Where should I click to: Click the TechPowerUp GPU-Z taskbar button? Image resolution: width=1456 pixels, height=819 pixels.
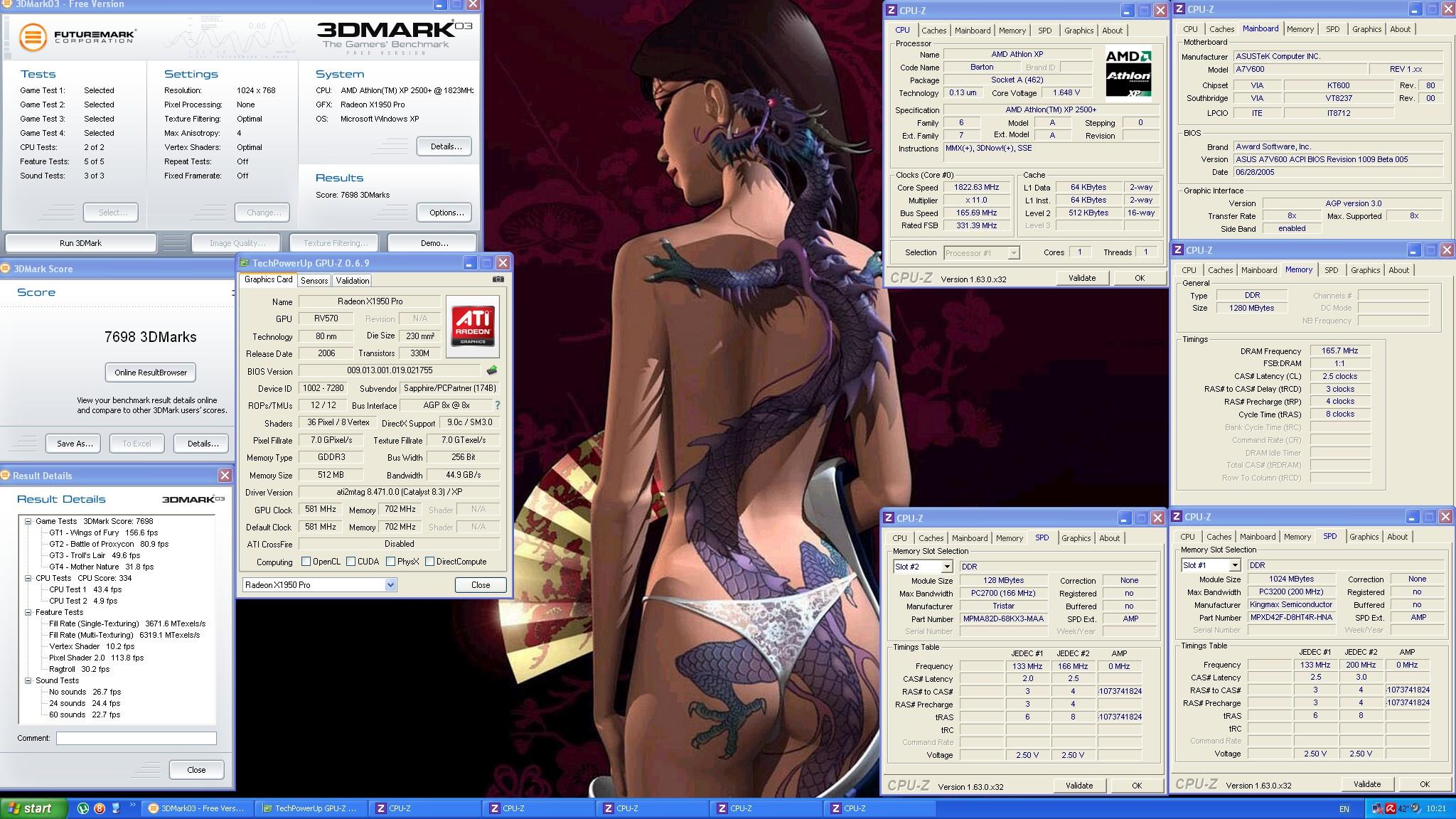pos(312,808)
